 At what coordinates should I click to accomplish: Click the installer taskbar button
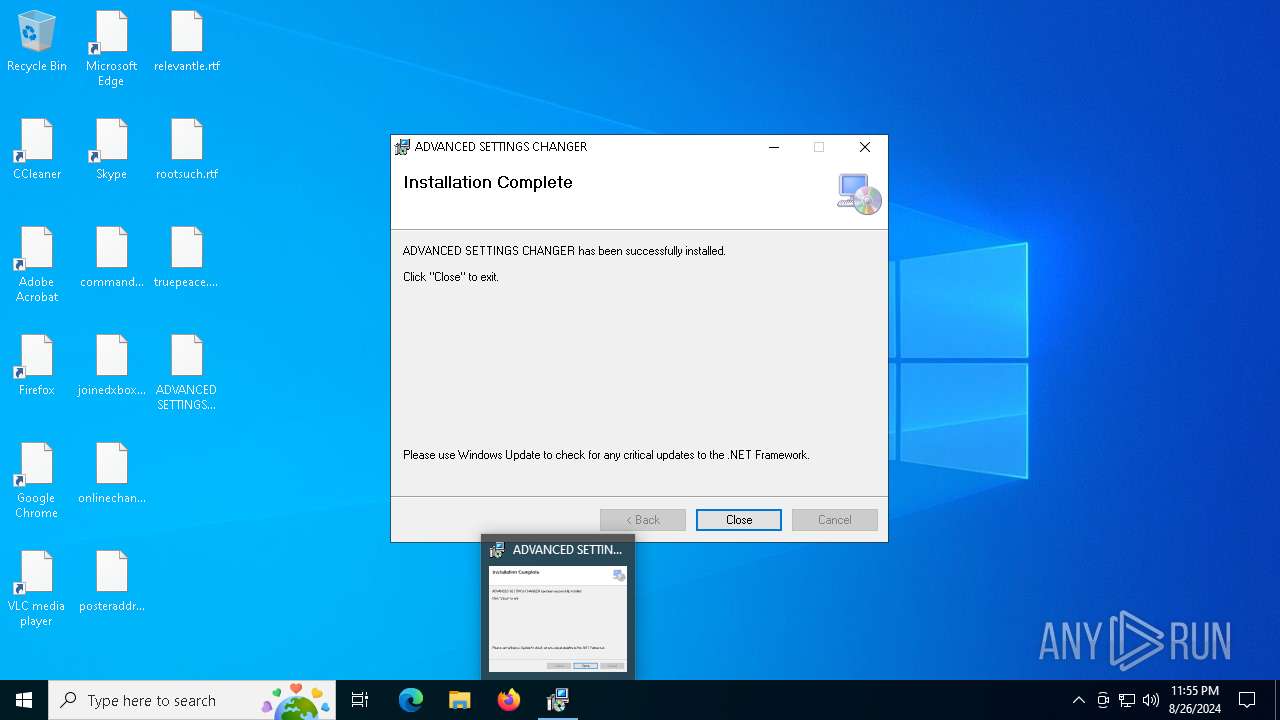coord(558,700)
